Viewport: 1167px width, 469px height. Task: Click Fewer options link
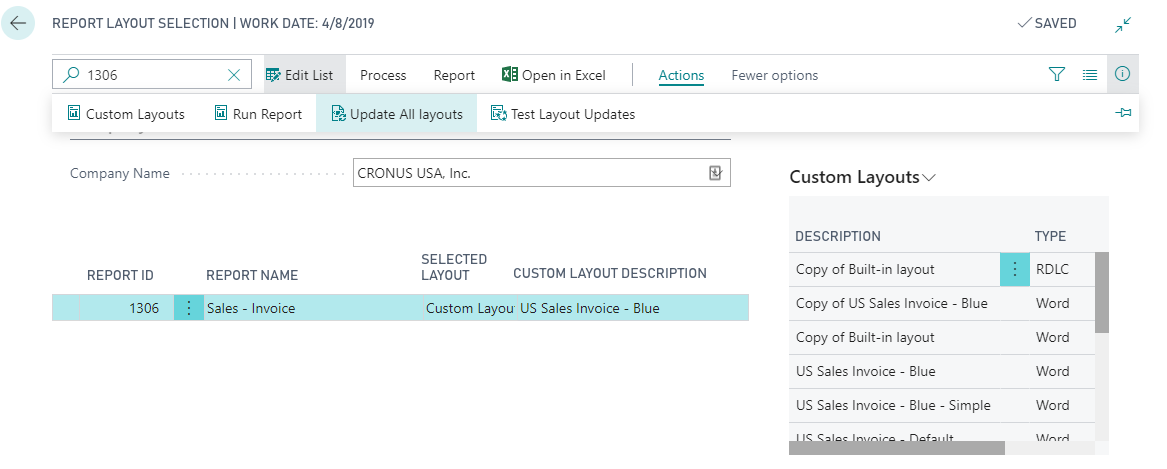coord(774,75)
